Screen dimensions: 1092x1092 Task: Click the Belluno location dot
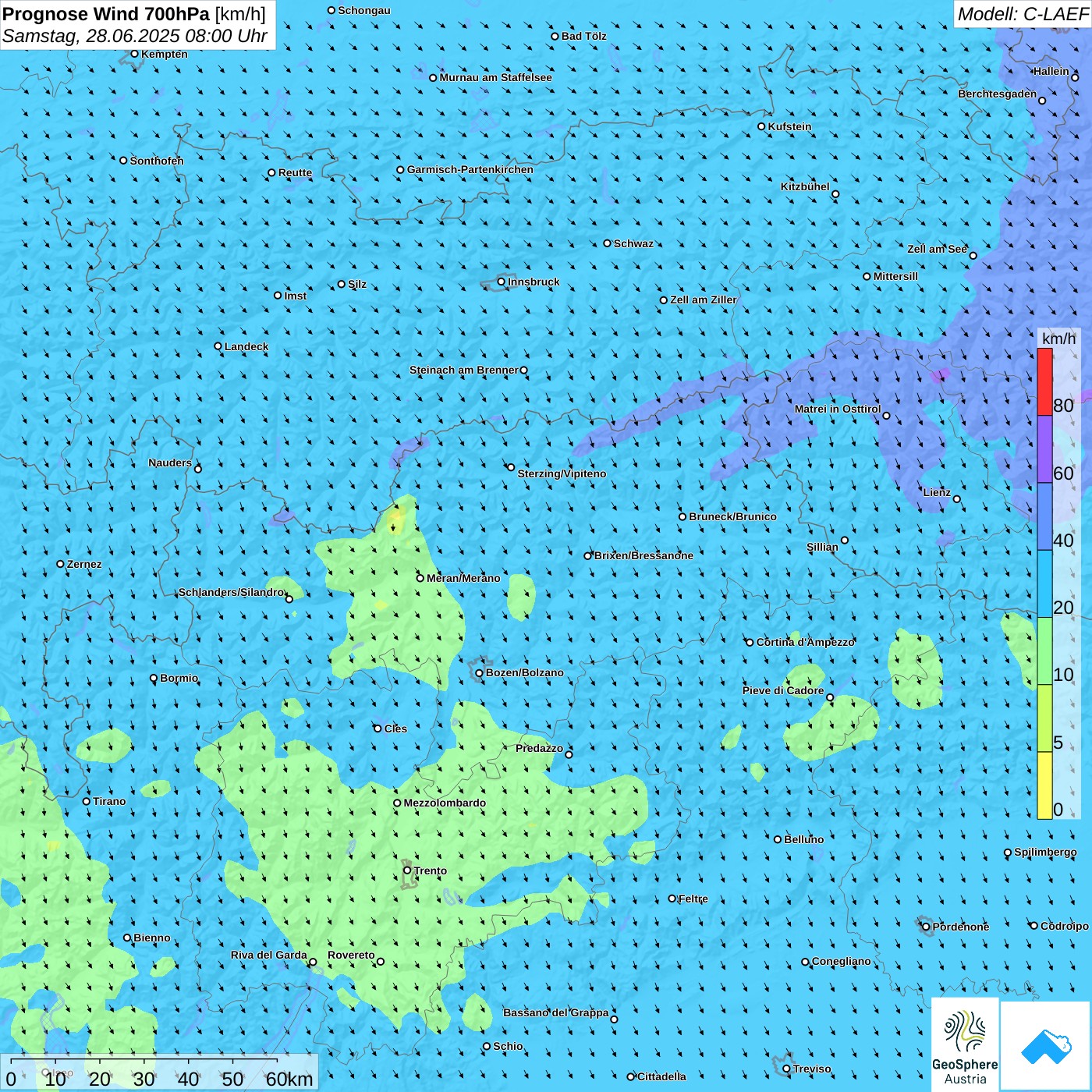tap(778, 839)
